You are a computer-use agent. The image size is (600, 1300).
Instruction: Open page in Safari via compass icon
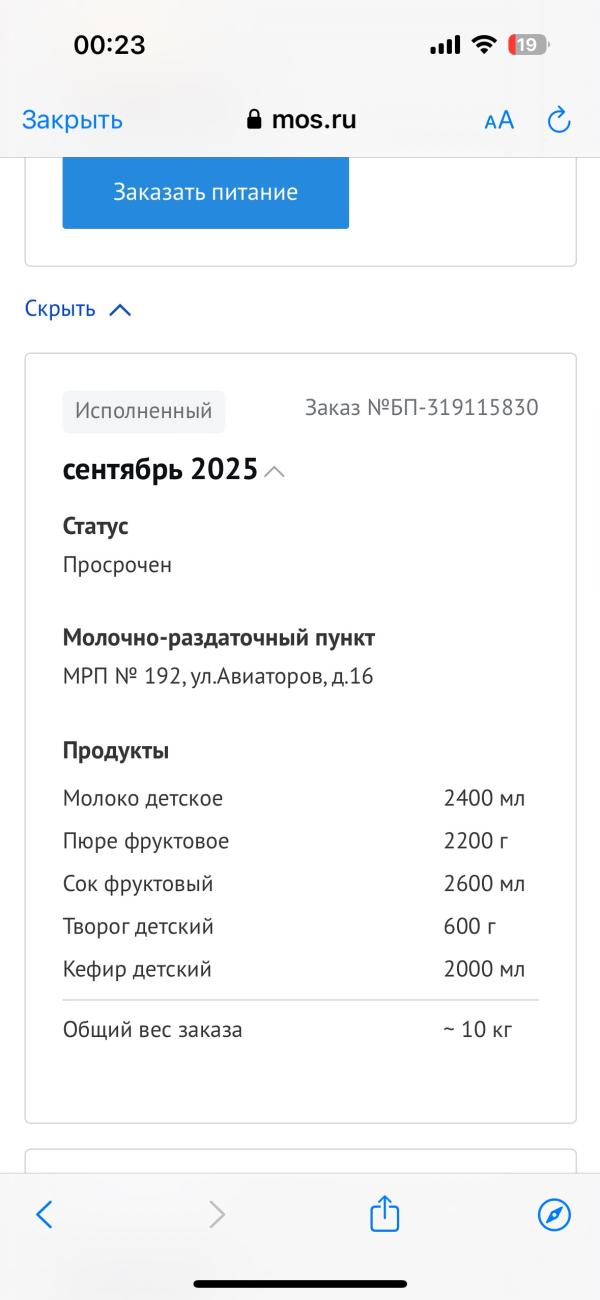click(554, 1215)
